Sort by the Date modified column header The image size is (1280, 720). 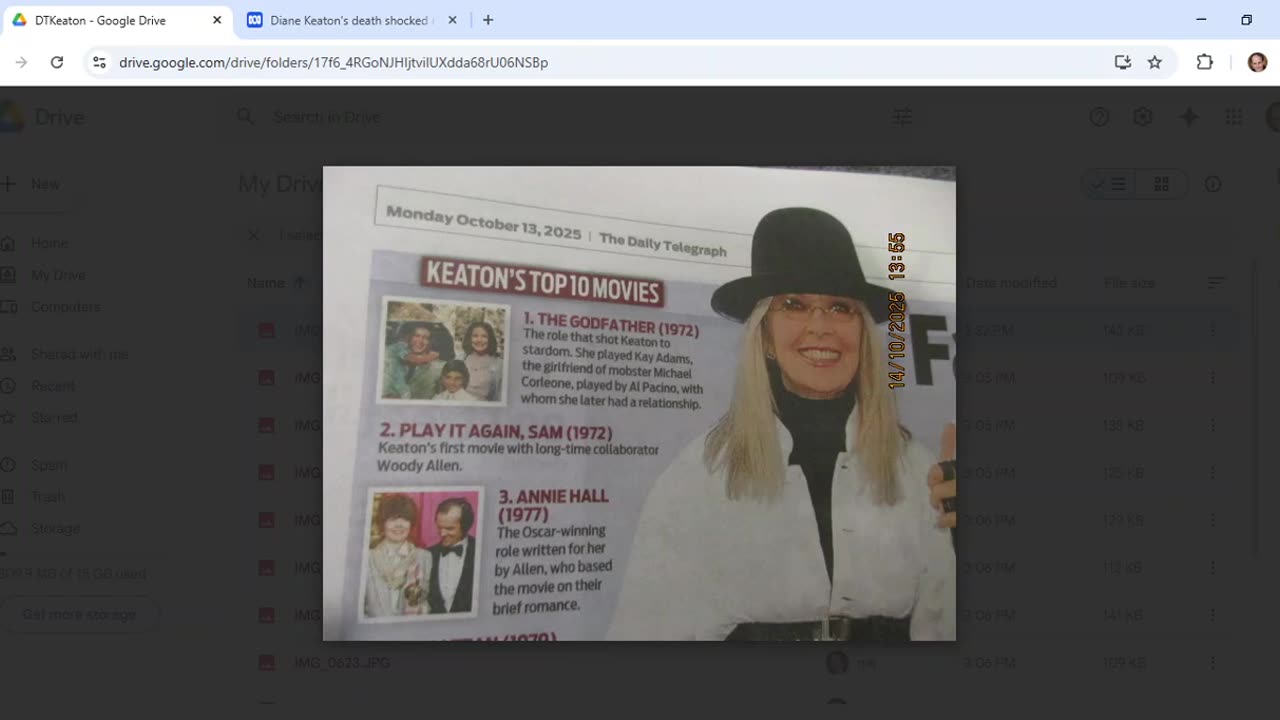(x=1011, y=283)
